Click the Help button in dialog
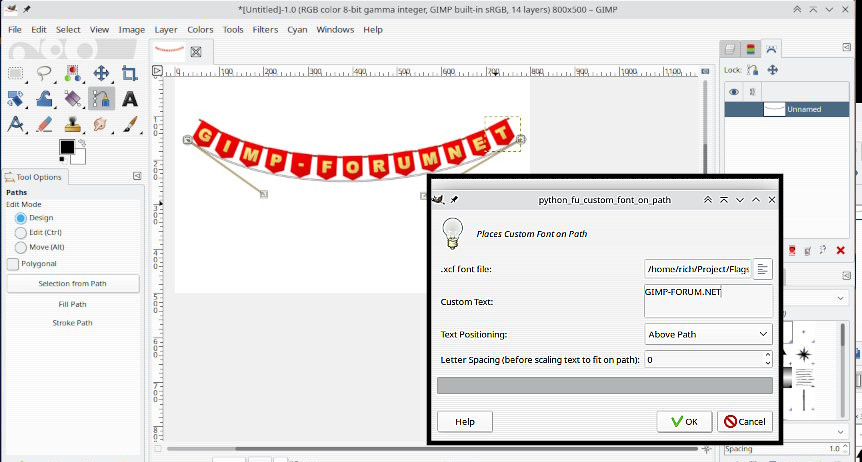862x462 pixels. pos(465,422)
